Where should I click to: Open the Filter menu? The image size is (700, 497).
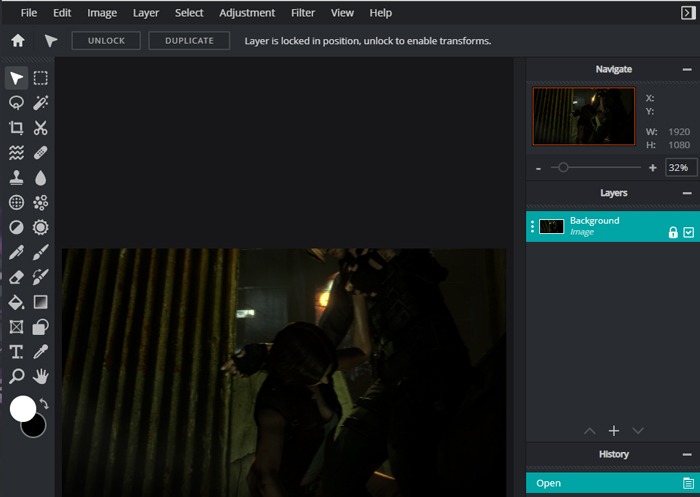coord(302,13)
